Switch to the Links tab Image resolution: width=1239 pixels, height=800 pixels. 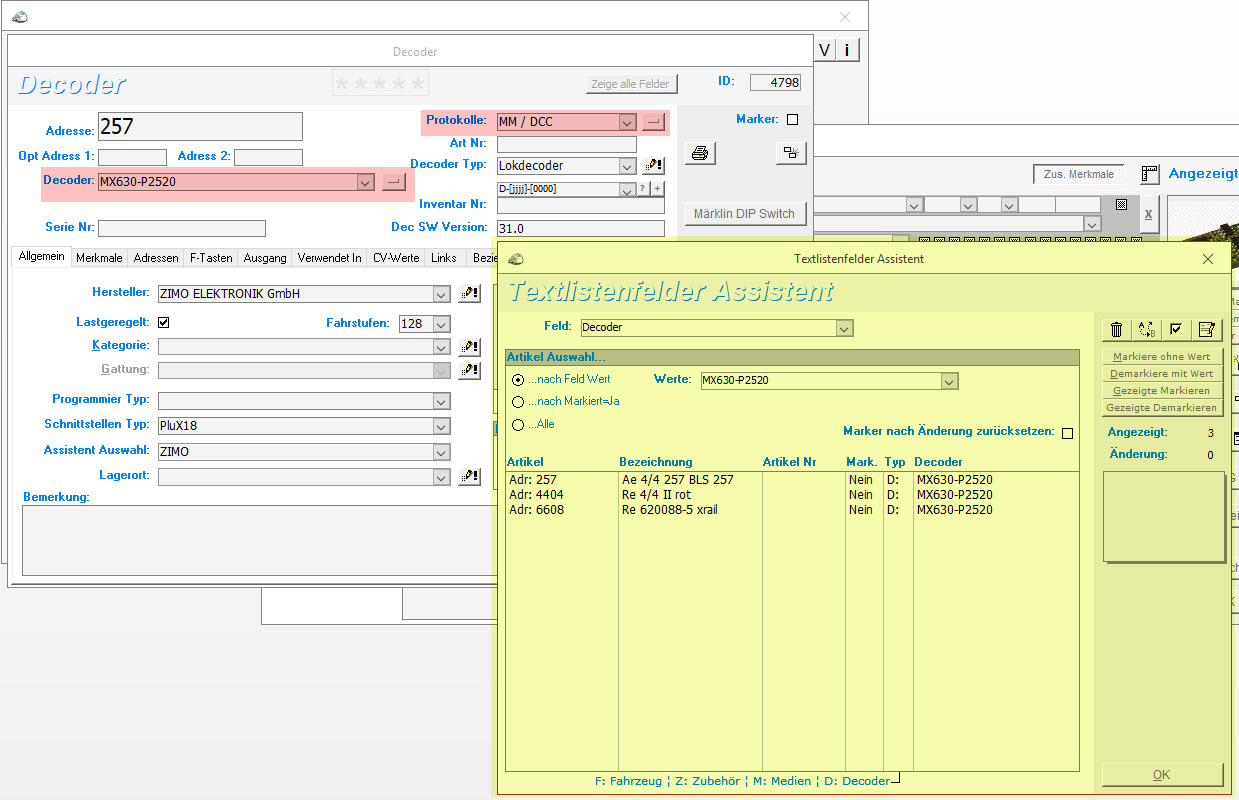(444, 258)
